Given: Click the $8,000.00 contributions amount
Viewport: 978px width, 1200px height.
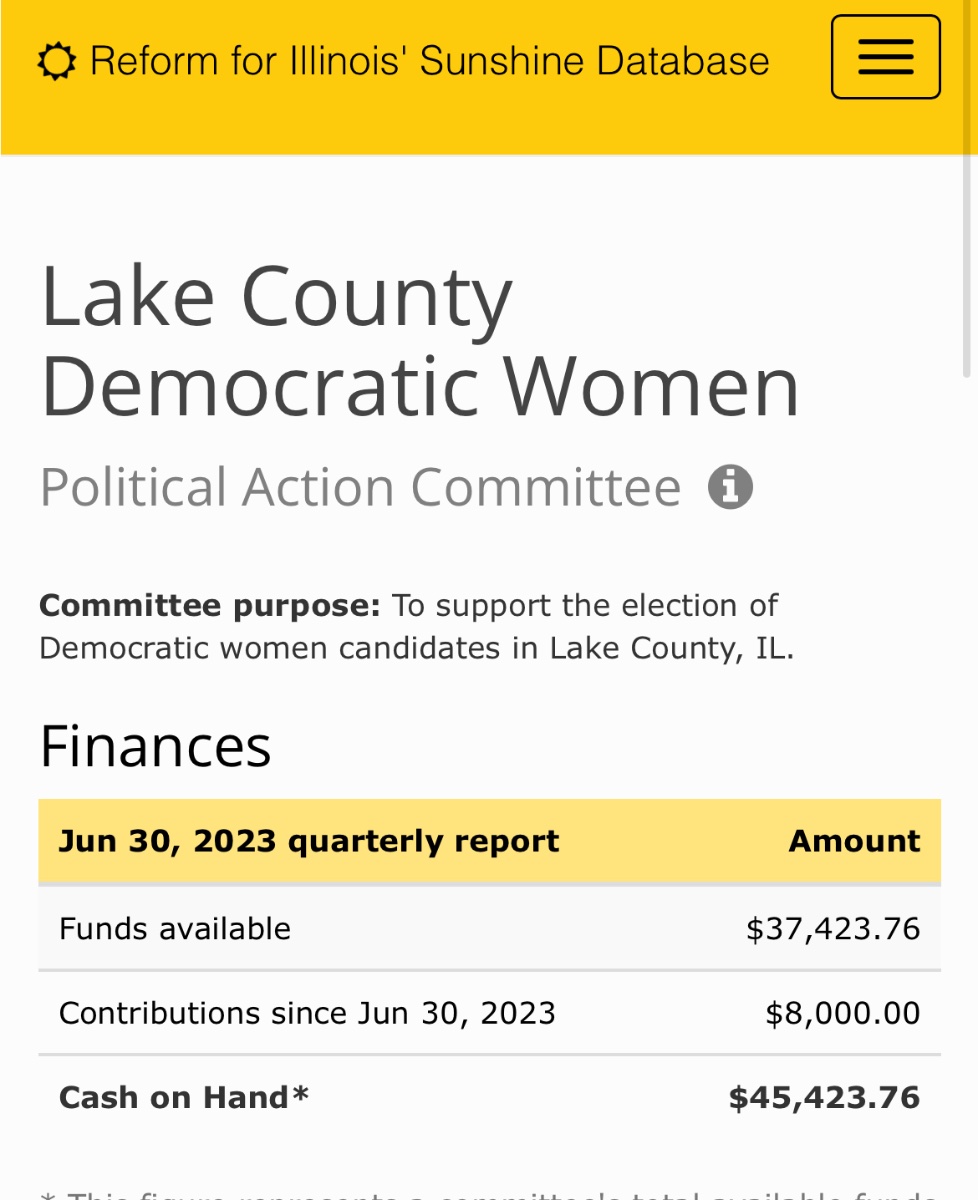Looking at the screenshot, I should pos(843,1013).
